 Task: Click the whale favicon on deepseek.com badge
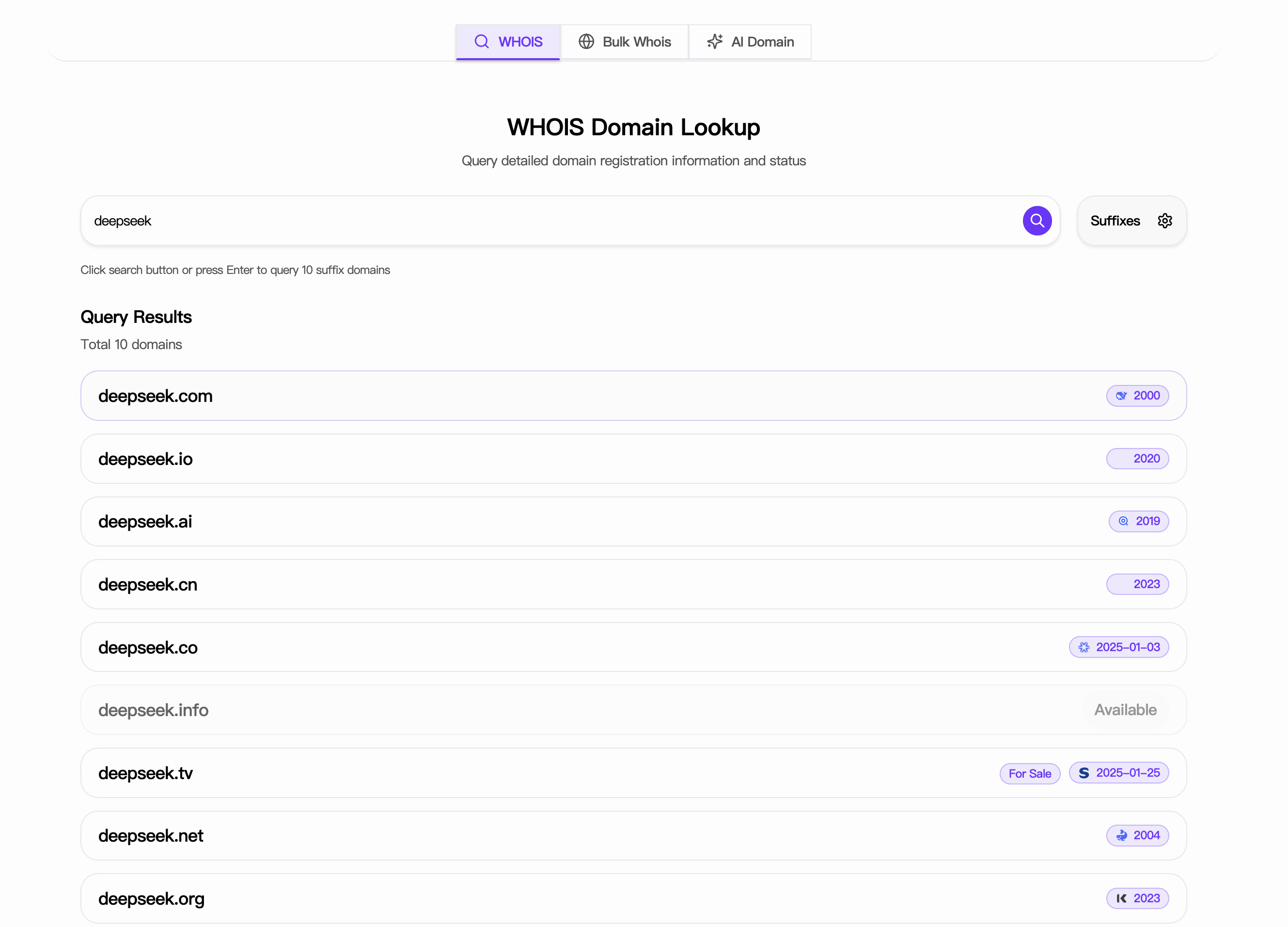point(1121,396)
